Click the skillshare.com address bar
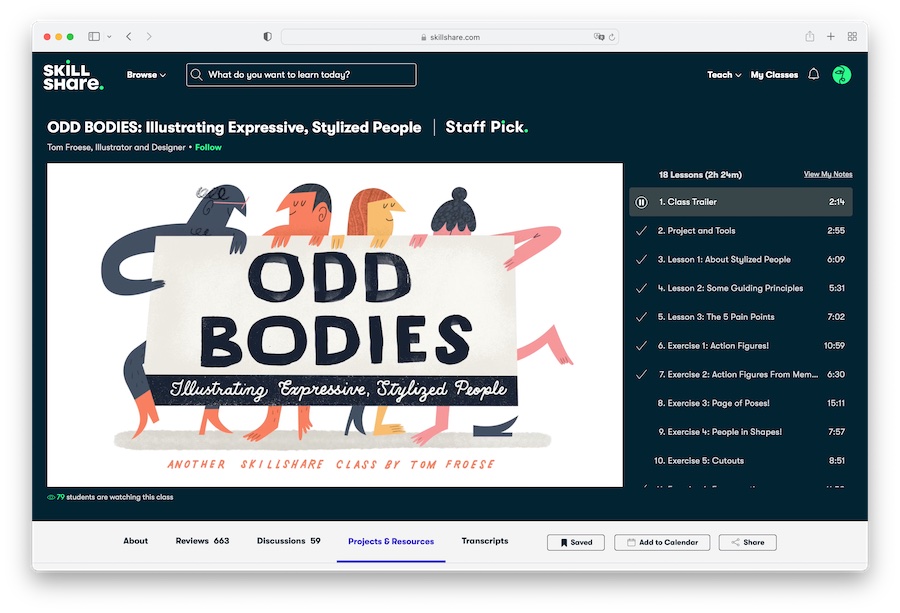 click(x=449, y=37)
